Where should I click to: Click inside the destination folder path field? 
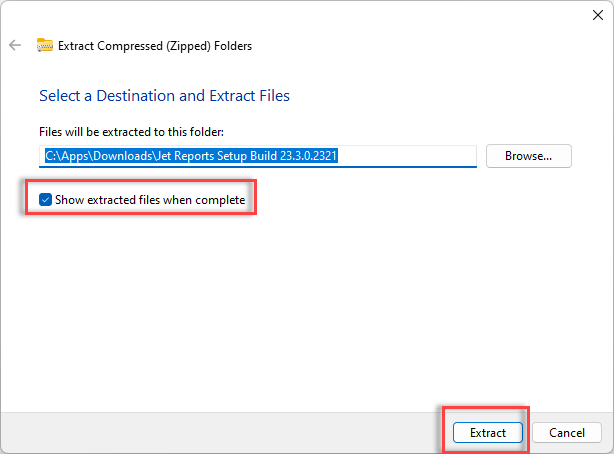(x=258, y=156)
